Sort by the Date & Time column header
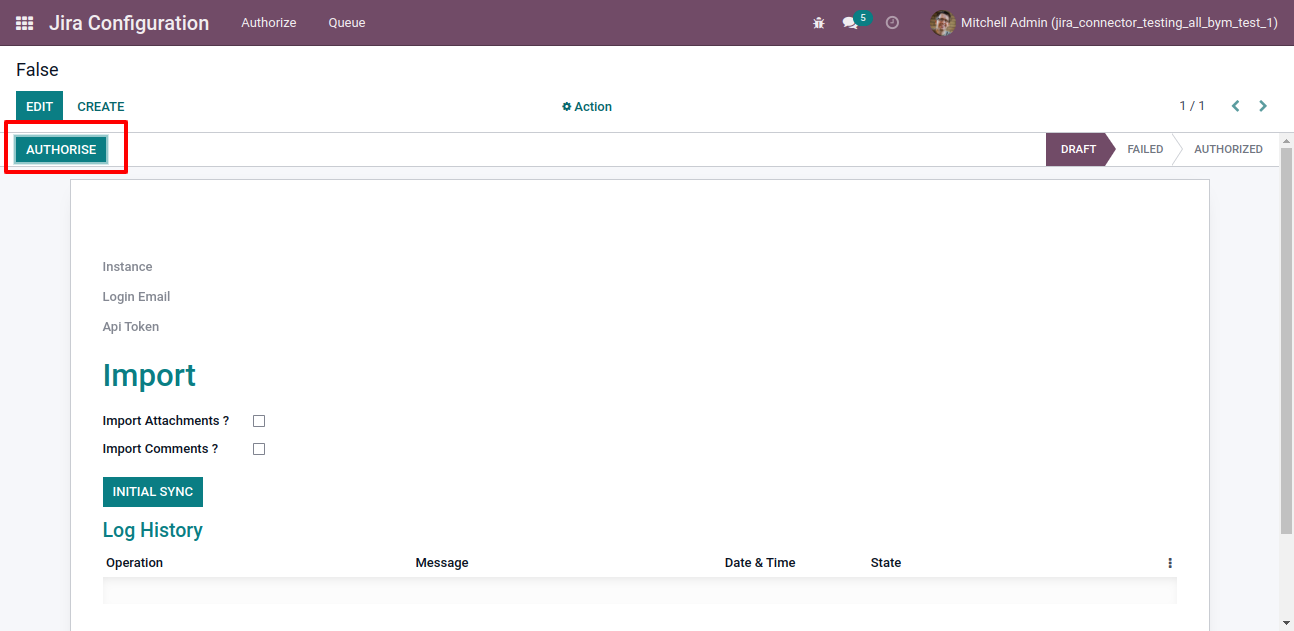 tap(760, 563)
